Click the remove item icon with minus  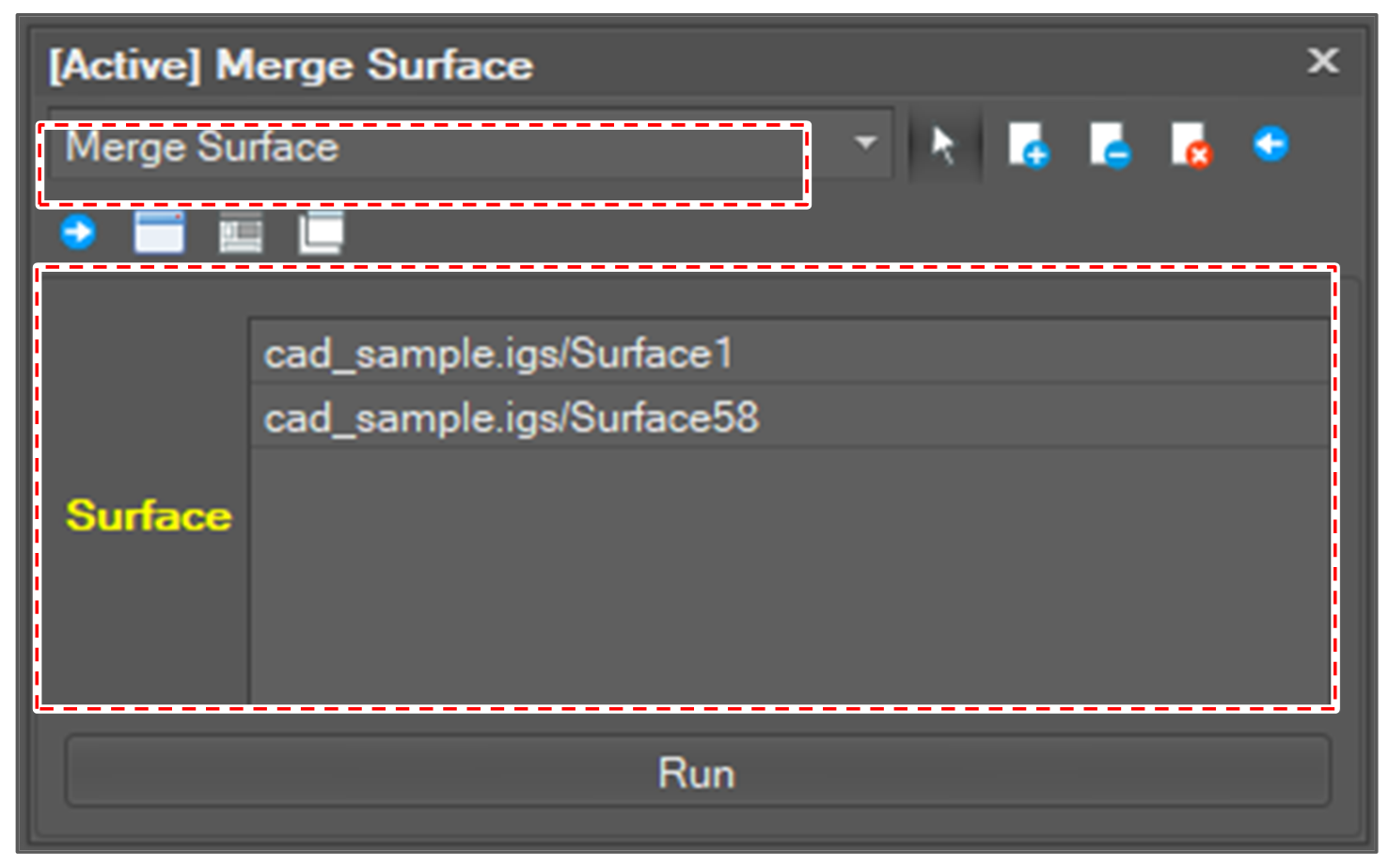(x=1109, y=146)
